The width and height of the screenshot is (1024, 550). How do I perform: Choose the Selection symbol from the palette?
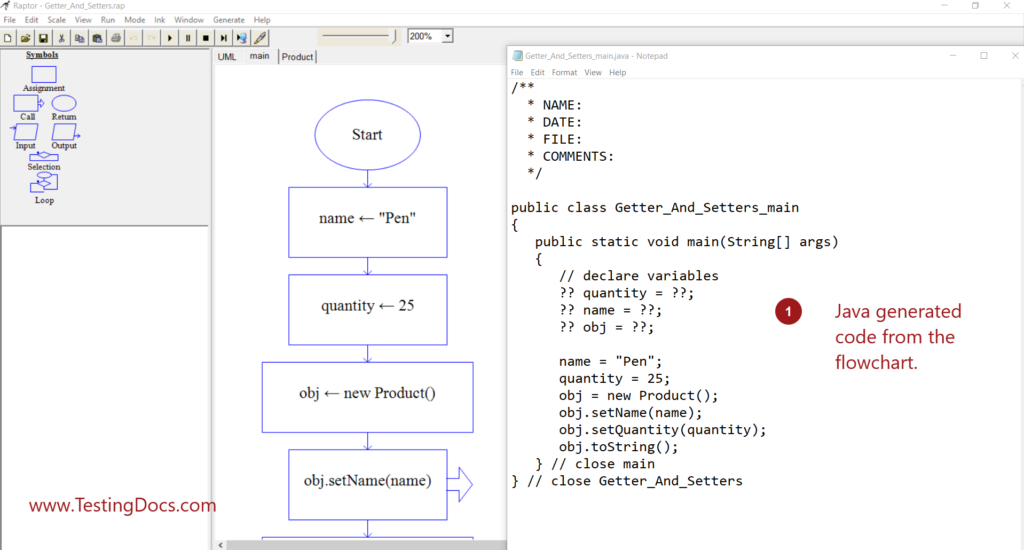click(44, 157)
